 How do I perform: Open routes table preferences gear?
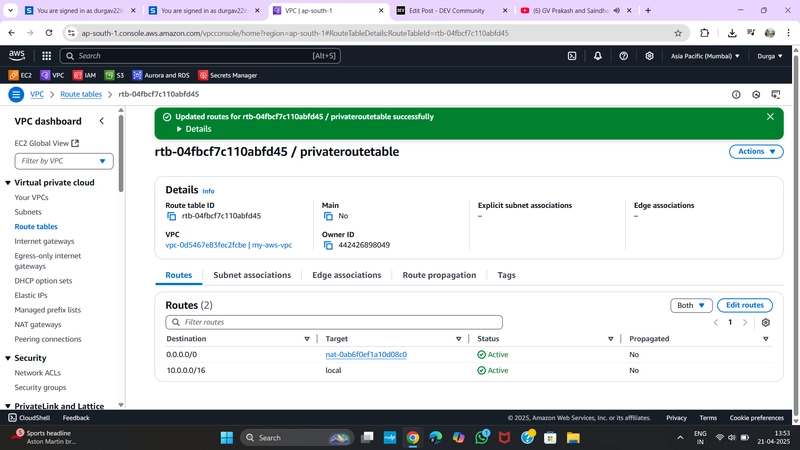tap(765, 322)
